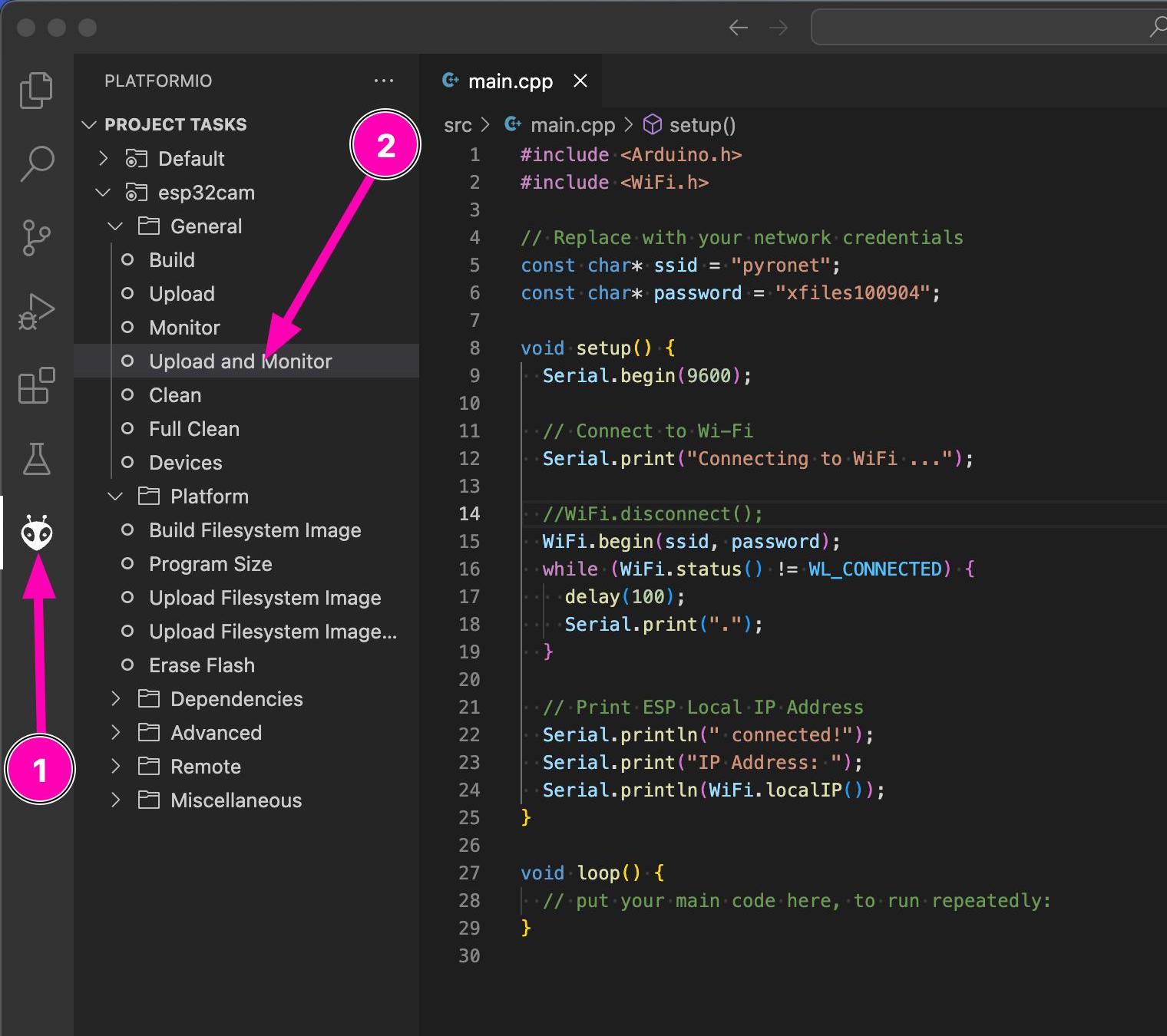Expand the Advanced folder
The height and width of the screenshot is (1036, 1167).
[x=115, y=733]
